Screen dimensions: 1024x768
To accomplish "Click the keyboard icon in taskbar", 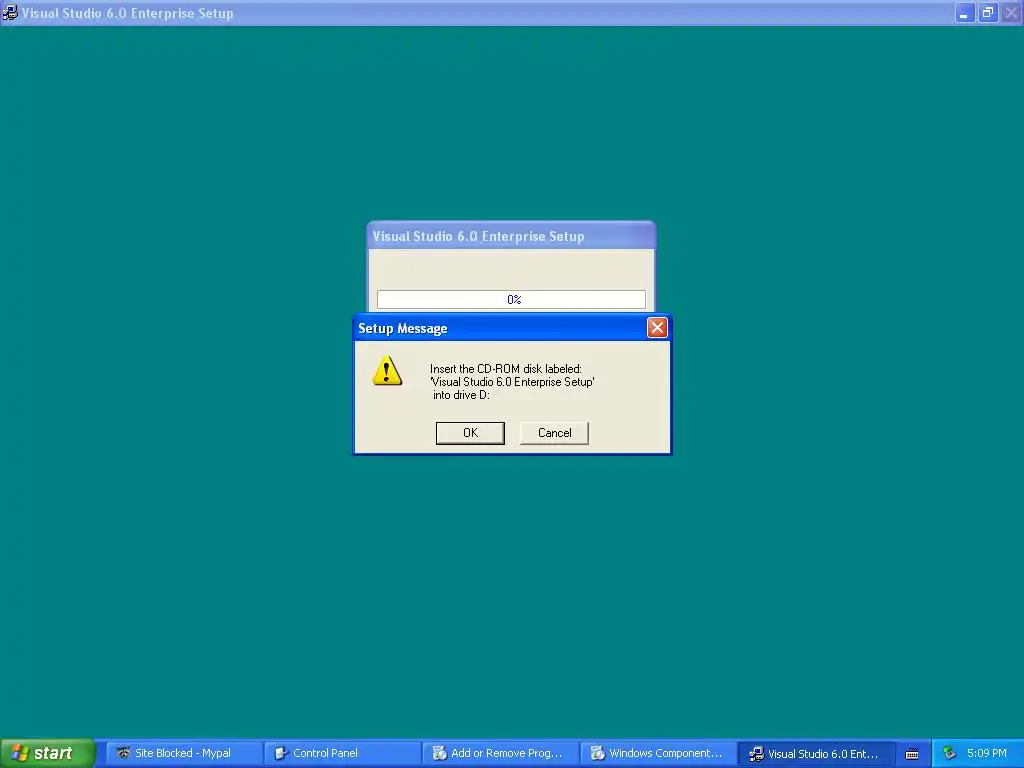I will [912, 754].
